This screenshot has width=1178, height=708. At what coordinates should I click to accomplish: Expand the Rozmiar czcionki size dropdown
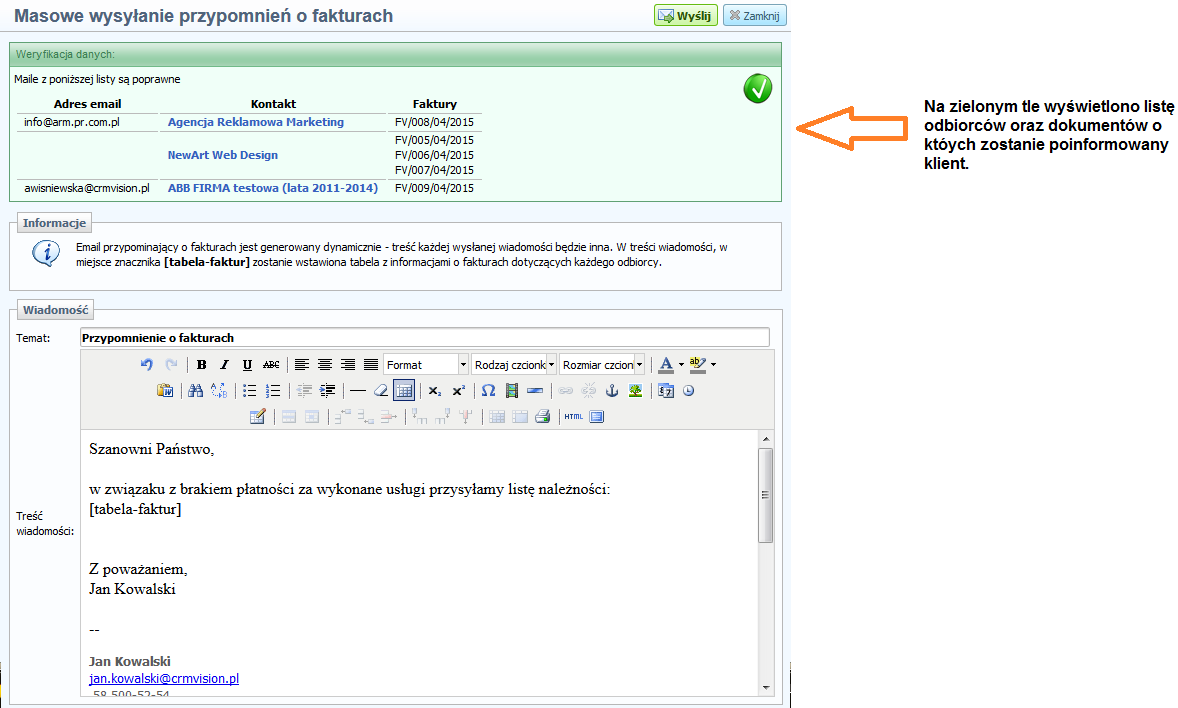pyautogui.click(x=602, y=365)
